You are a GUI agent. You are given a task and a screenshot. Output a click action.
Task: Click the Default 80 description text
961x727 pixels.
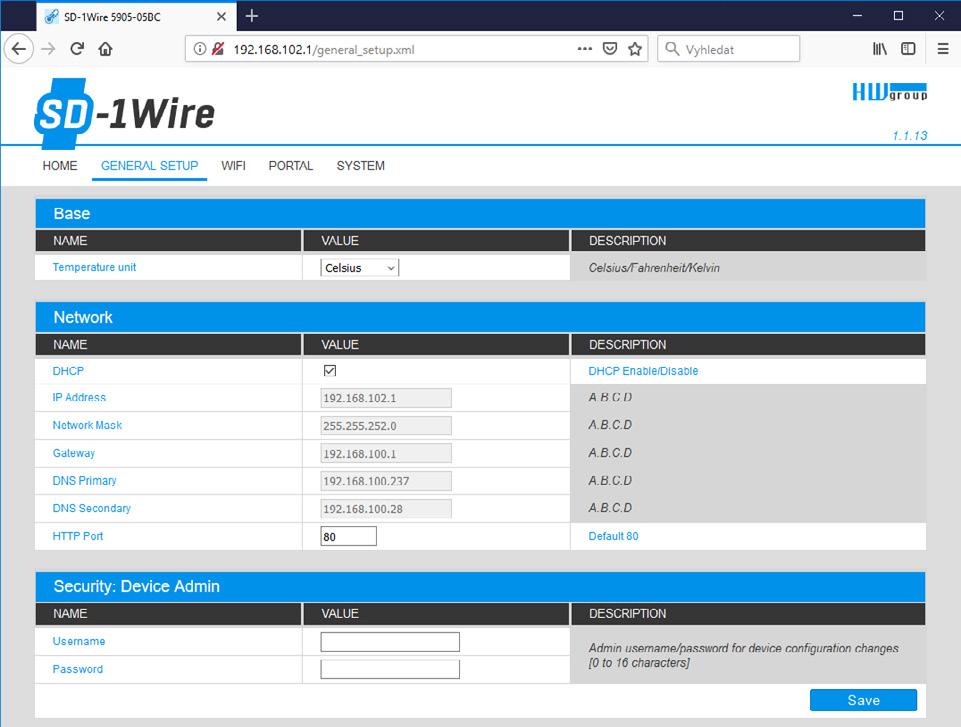coord(613,536)
